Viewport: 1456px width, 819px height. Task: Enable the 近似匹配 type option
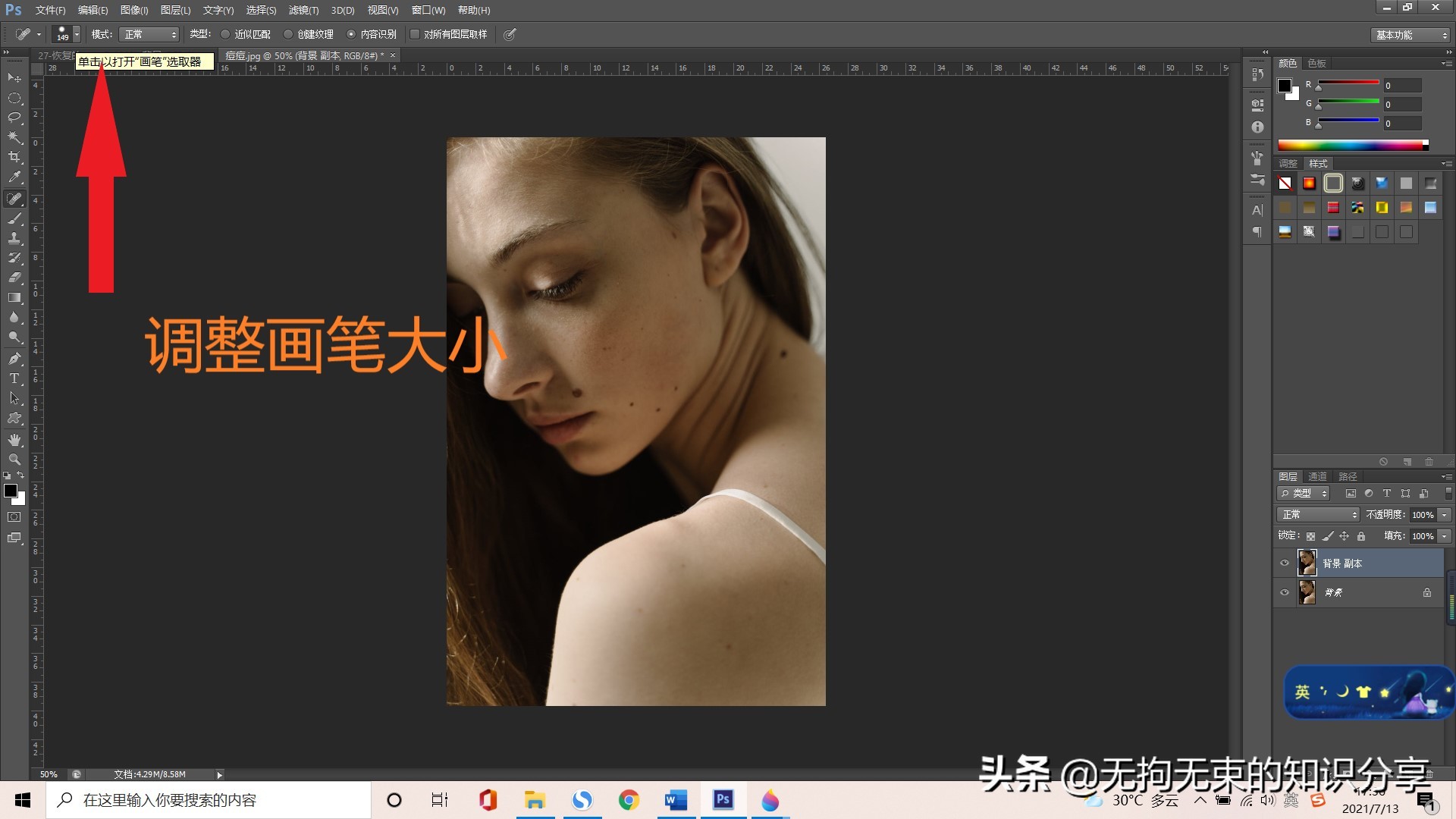(225, 34)
